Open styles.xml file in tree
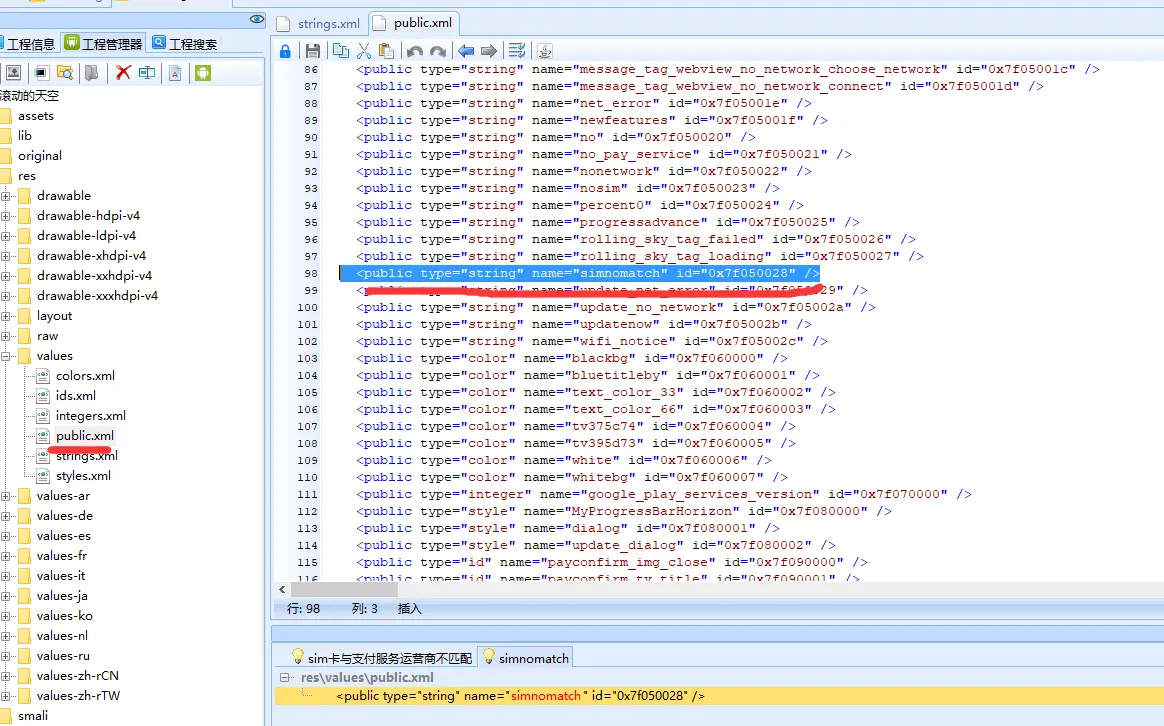The width and height of the screenshot is (1164, 726). [83, 476]
